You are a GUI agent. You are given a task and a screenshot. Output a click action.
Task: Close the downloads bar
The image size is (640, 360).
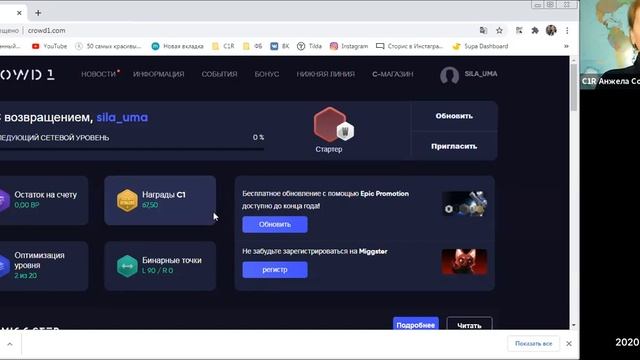(x=569, y=344)
